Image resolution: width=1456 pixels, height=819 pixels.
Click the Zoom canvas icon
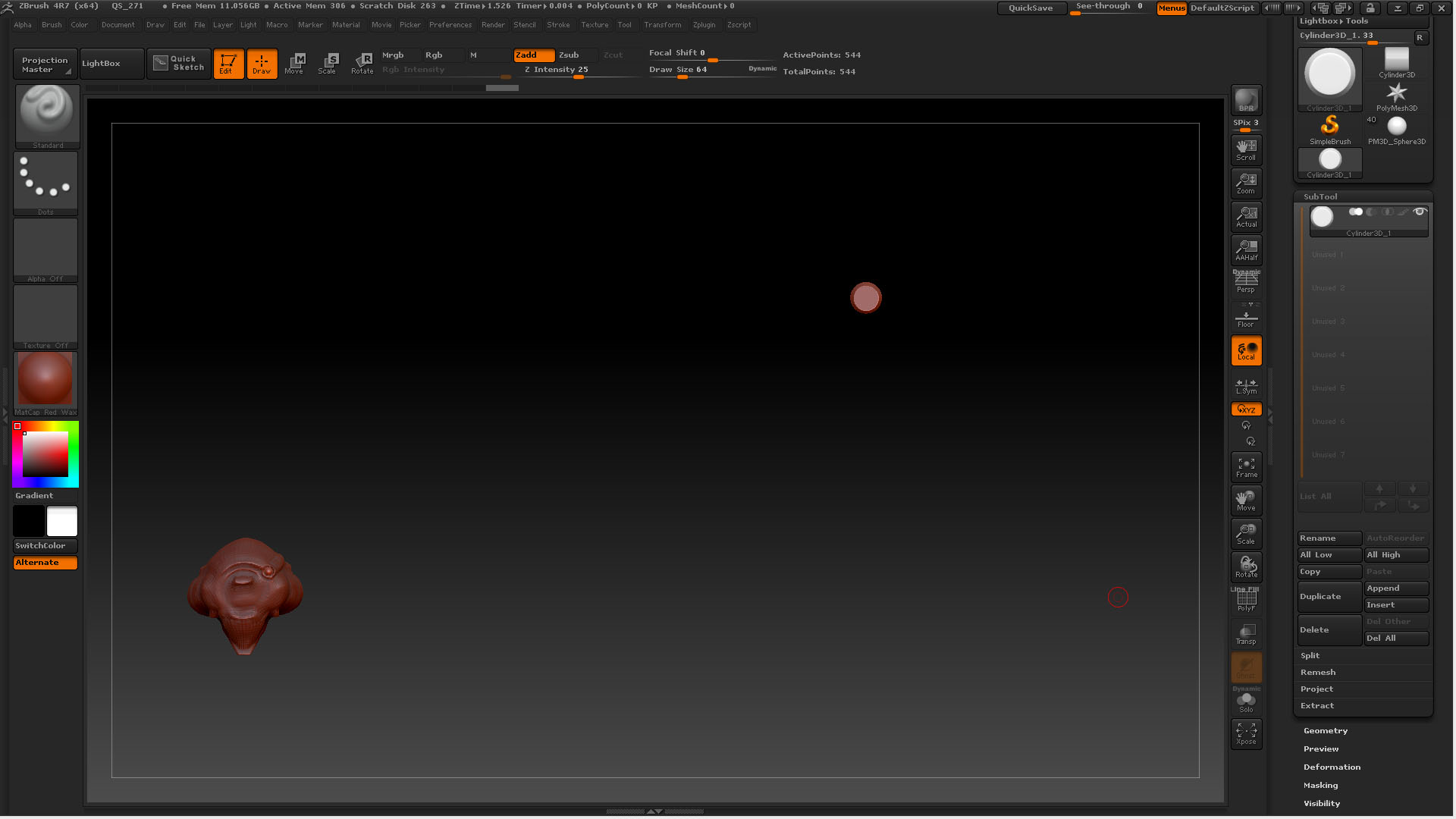1246,183
